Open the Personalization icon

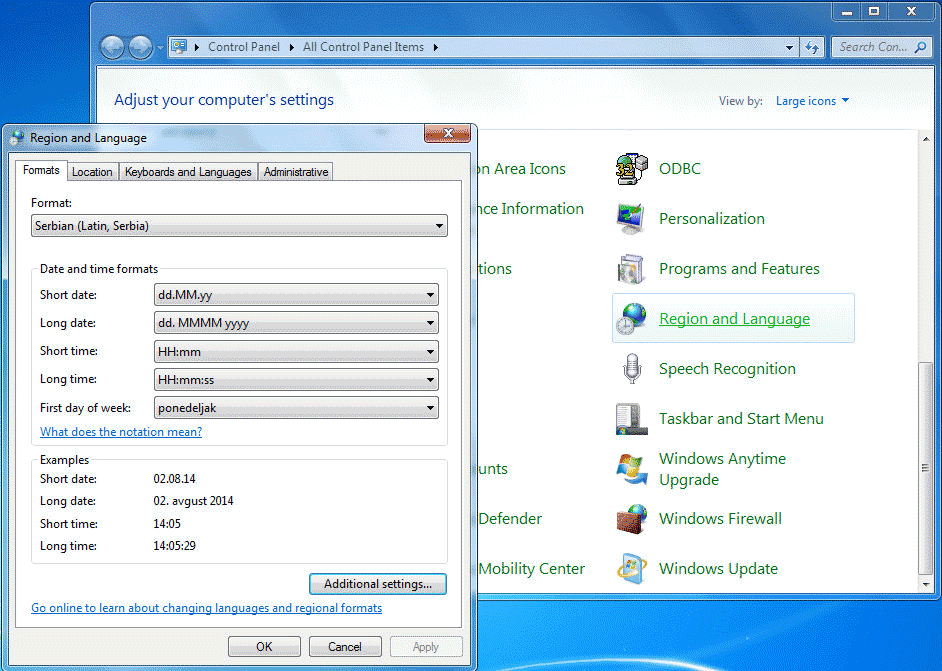coord(631,219)
